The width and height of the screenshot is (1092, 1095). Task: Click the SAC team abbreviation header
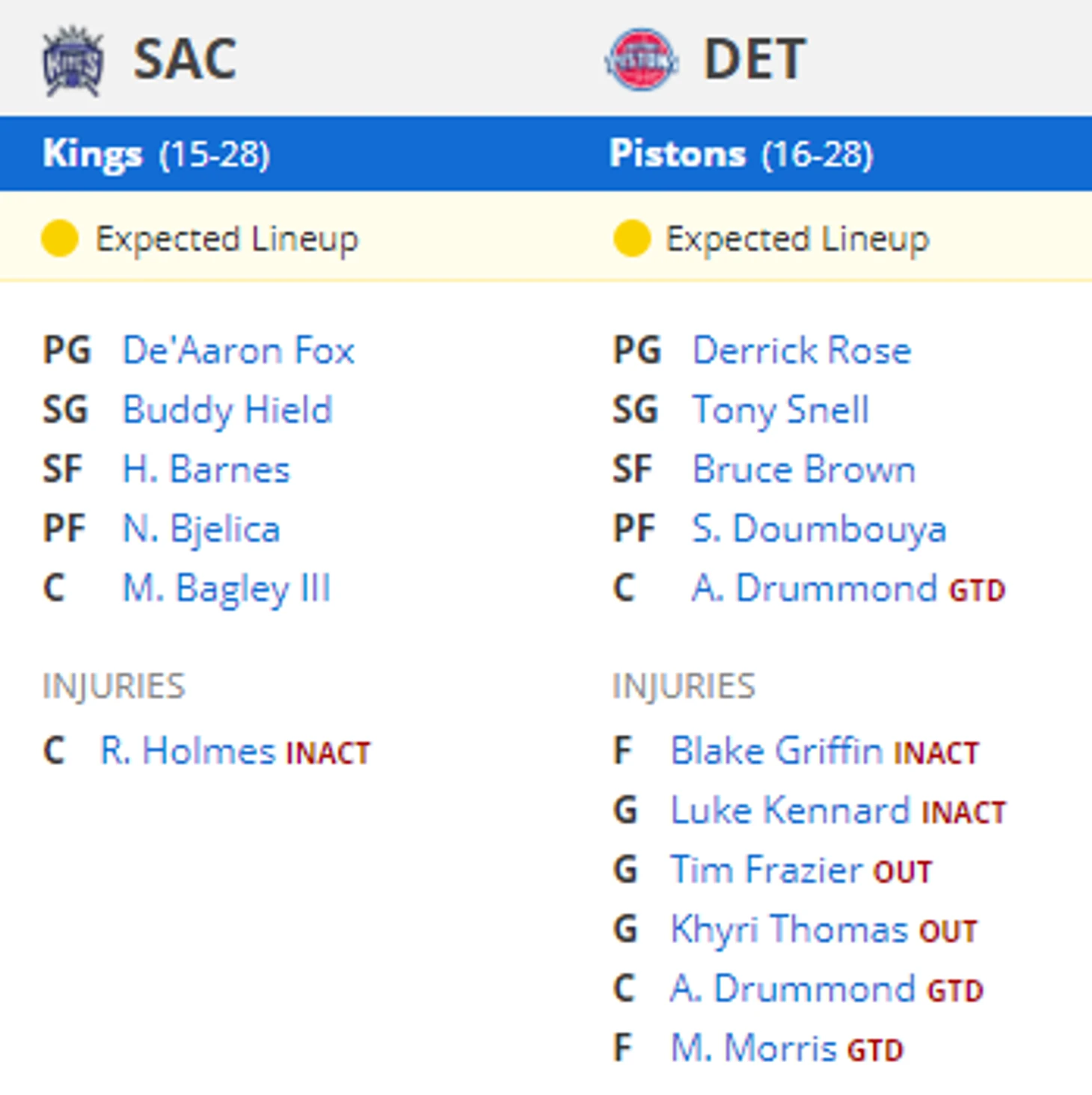pos(185,59)
